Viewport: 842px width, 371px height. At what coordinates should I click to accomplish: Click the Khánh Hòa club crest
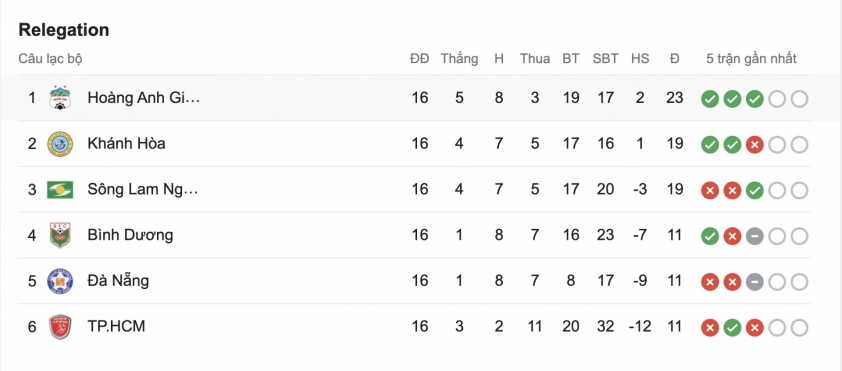(x=60, y=144)
